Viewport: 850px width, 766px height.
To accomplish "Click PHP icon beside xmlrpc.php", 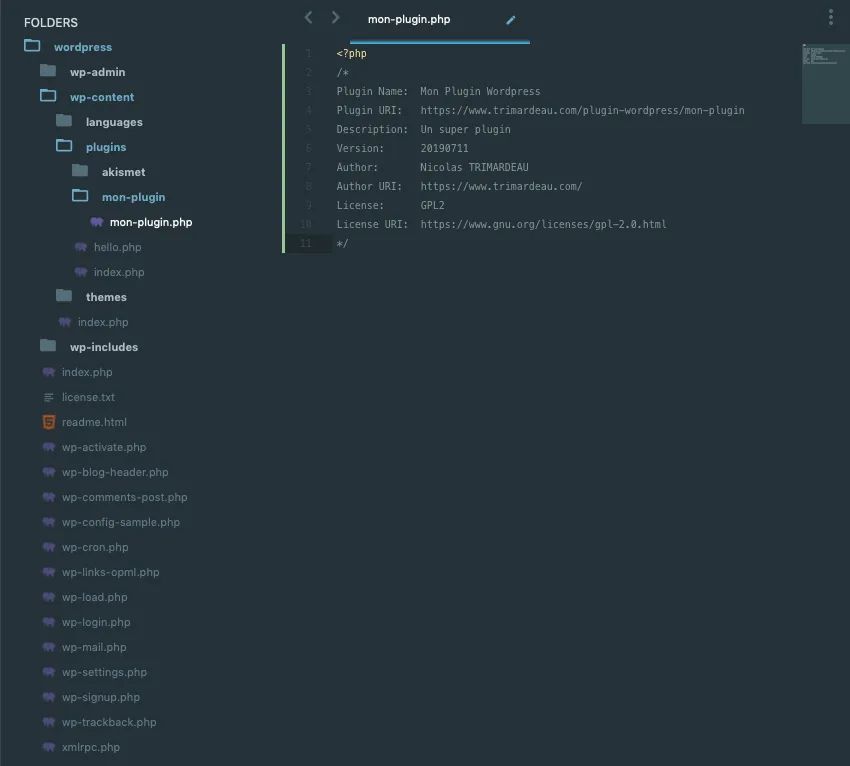I will click(49, 747).
